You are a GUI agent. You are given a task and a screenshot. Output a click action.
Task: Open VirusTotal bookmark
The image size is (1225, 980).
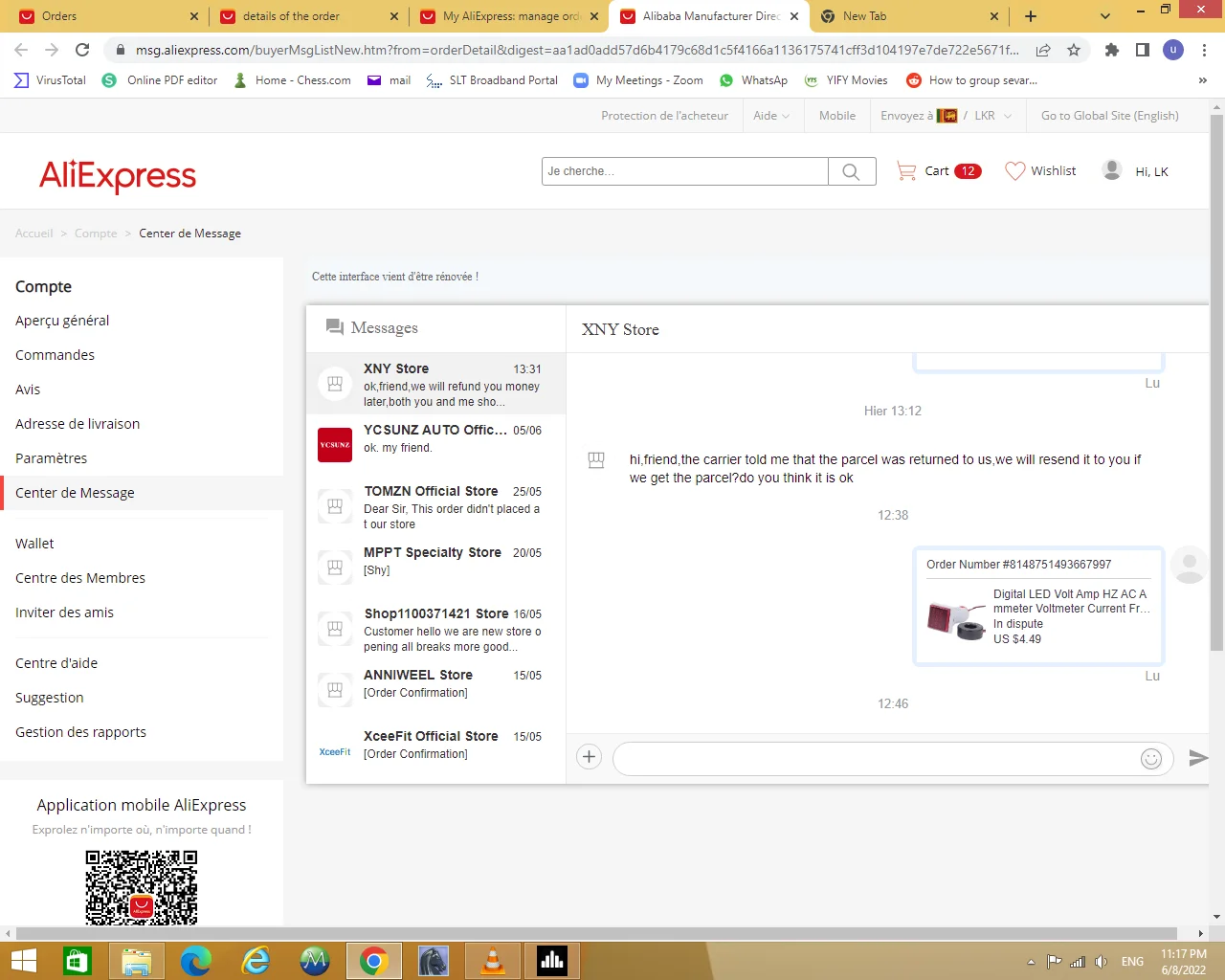click(50, 80)
